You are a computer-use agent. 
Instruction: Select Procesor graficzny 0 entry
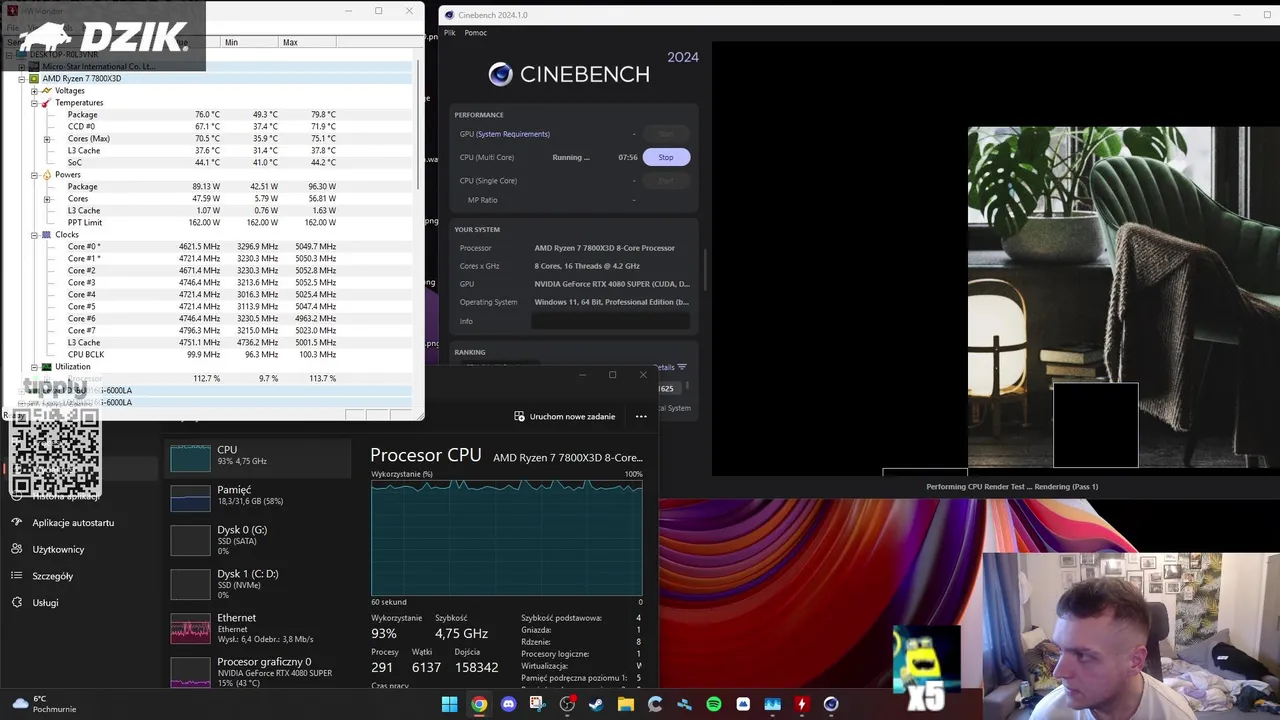(258, 672)
